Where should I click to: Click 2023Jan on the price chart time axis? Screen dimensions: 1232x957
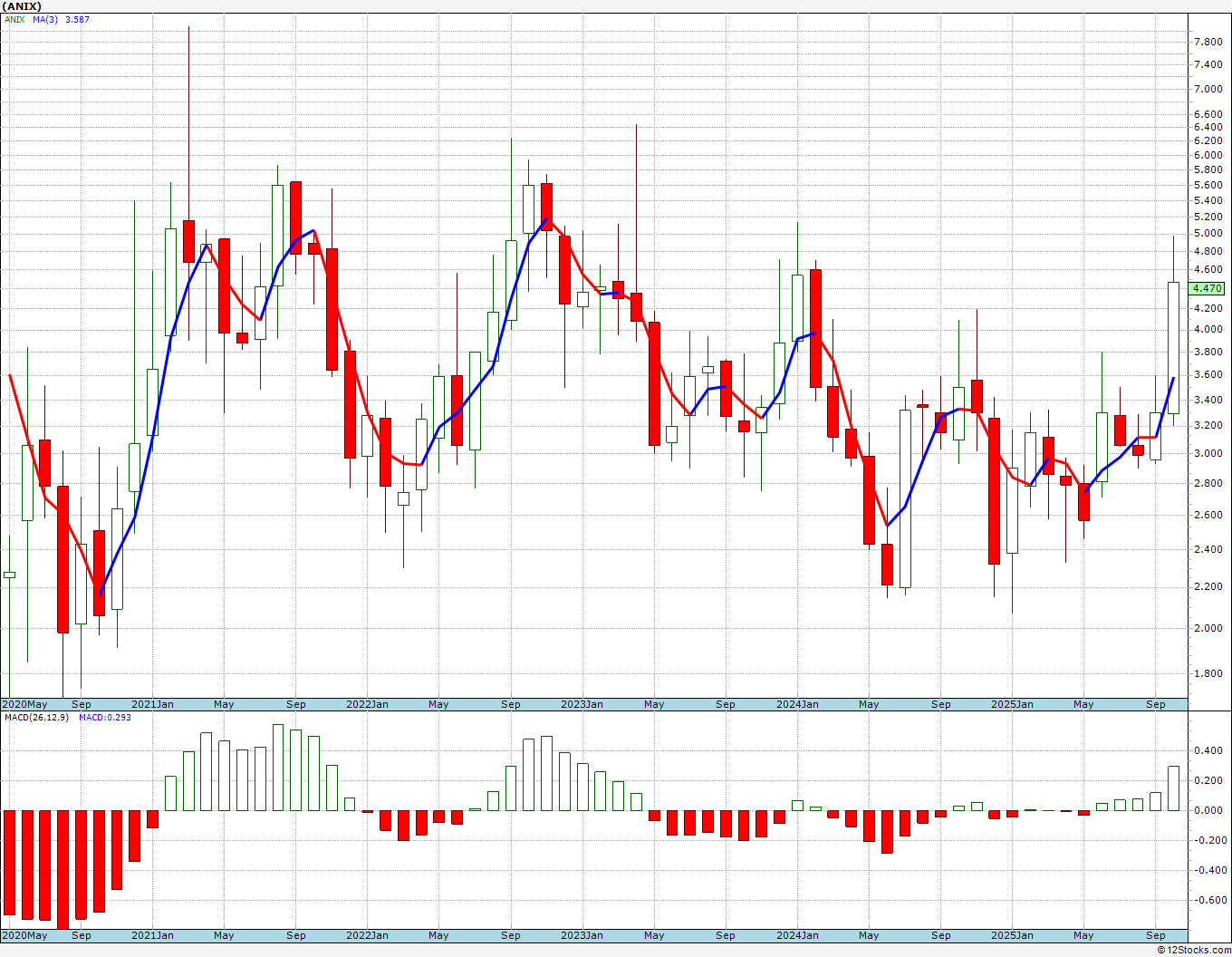point(582,704)
